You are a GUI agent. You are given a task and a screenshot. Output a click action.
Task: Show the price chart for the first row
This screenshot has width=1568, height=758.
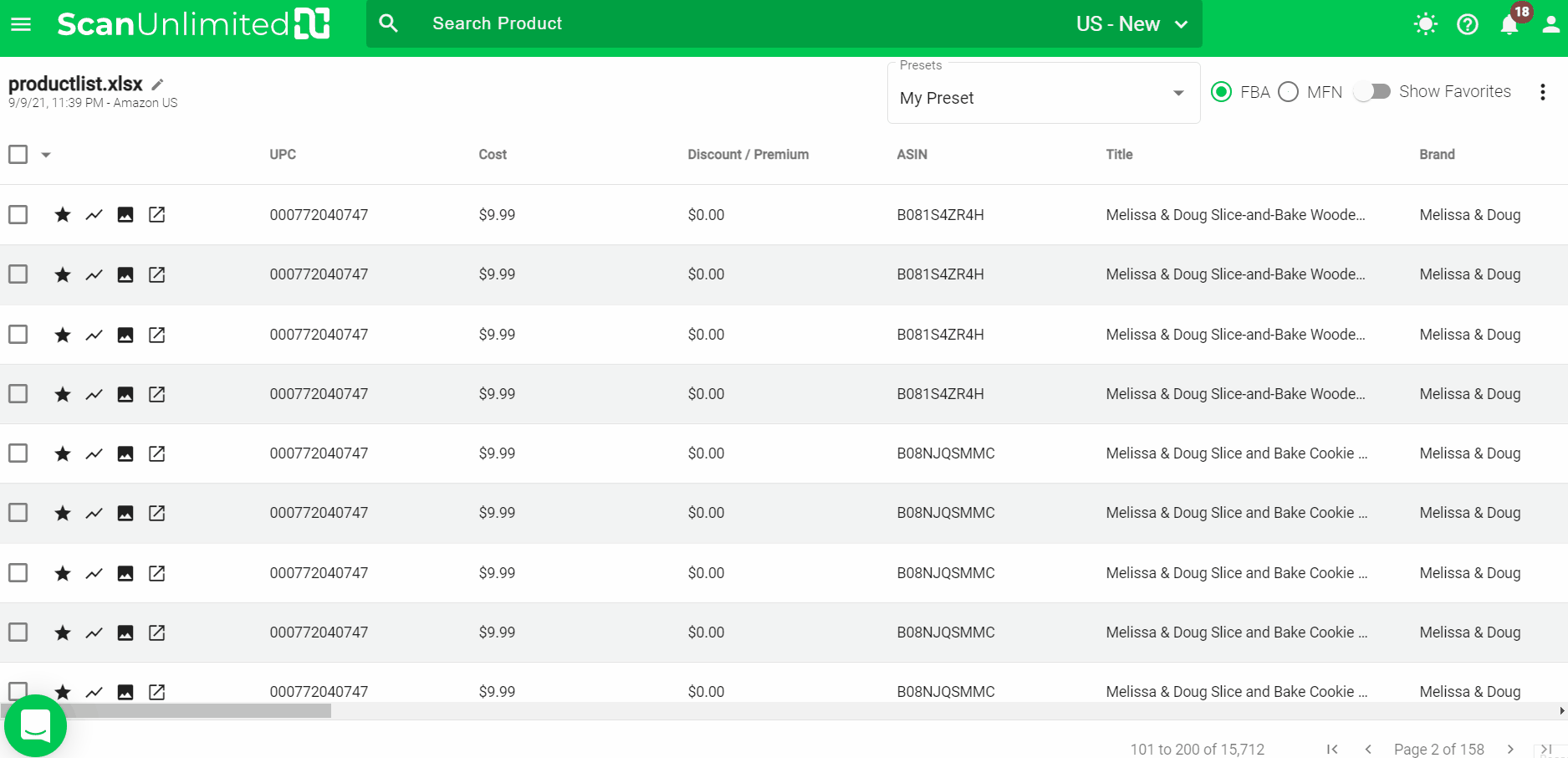[94, 215]
